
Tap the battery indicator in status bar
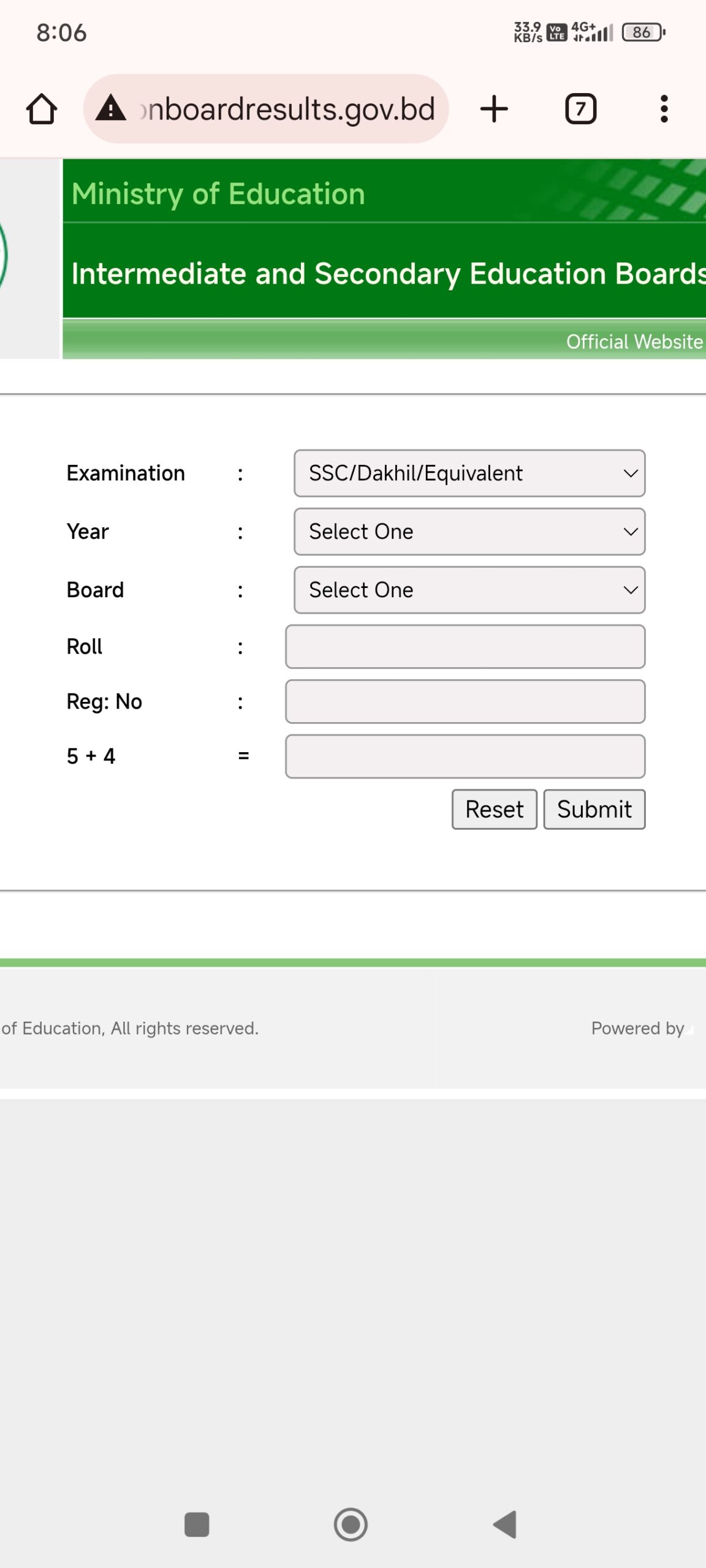pos(643,32)
